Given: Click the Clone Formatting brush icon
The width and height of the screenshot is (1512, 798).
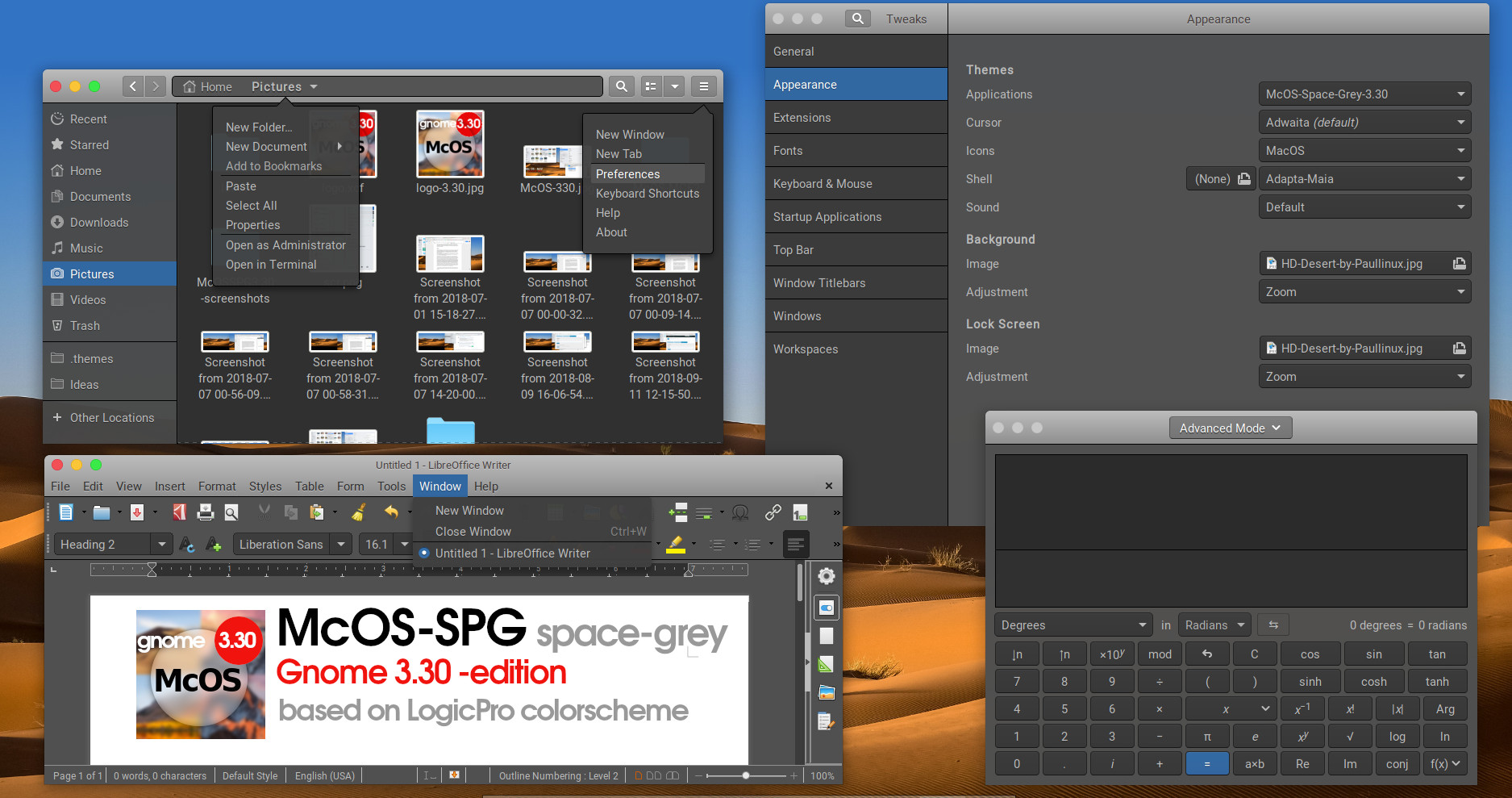Looking at the screenshot, I should coord(359,512).
